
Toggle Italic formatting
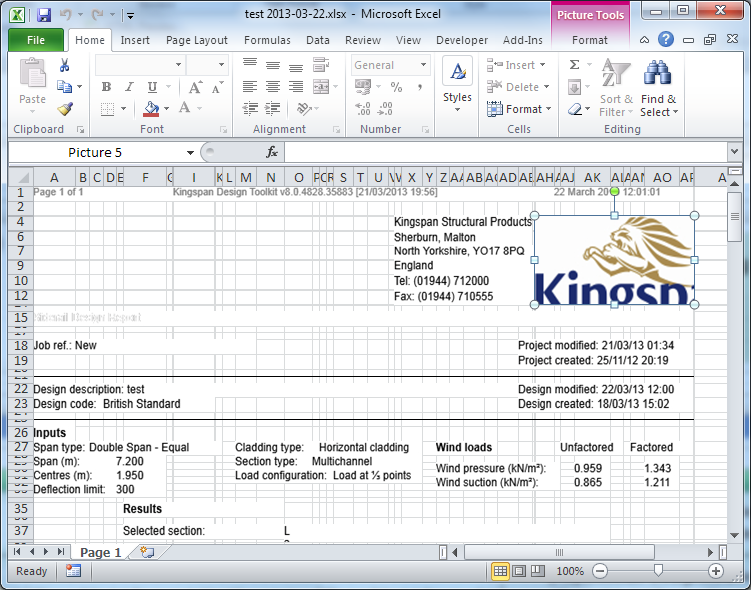(x=129, y=87)
